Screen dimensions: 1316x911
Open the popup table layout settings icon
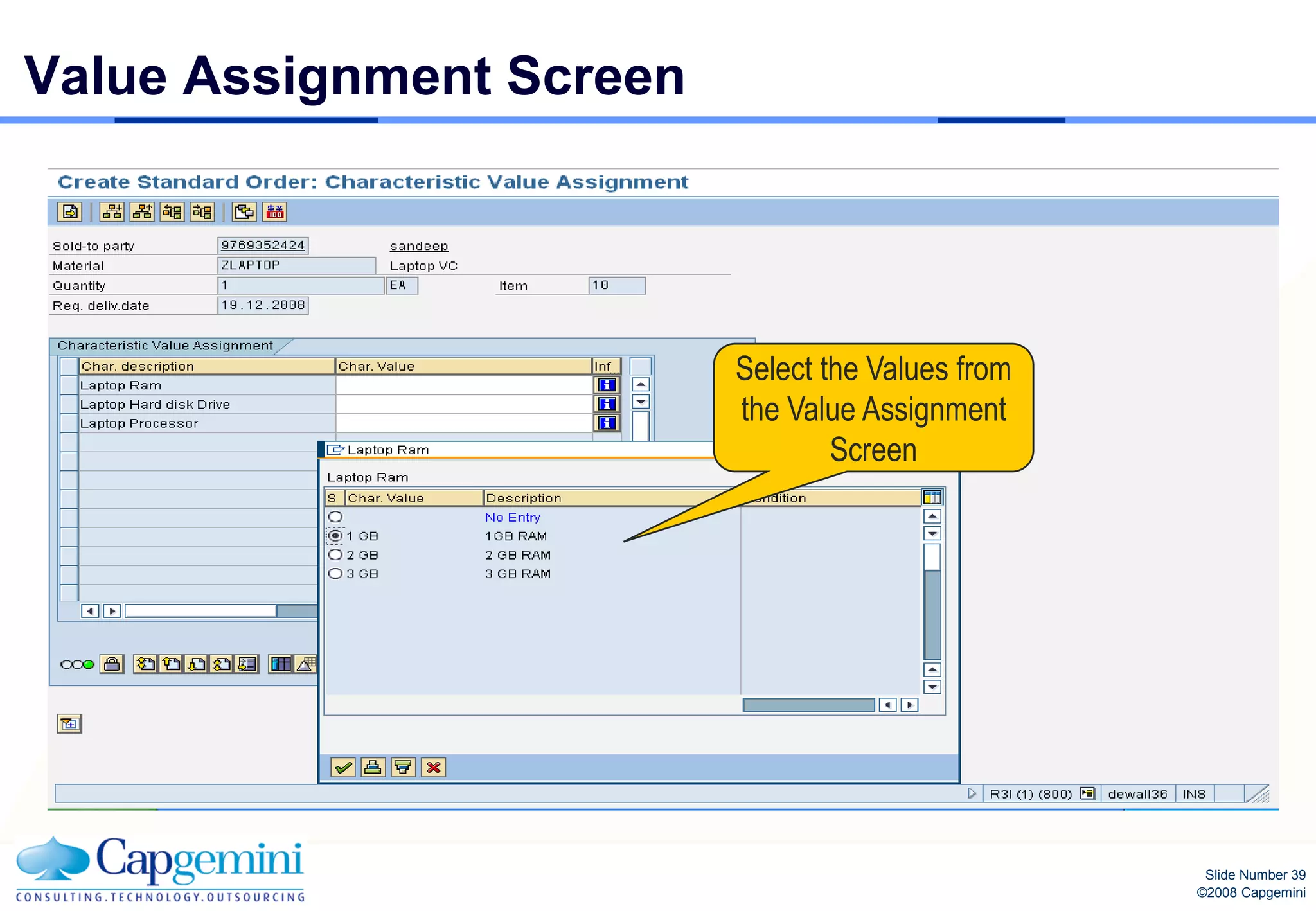point(932,497)
